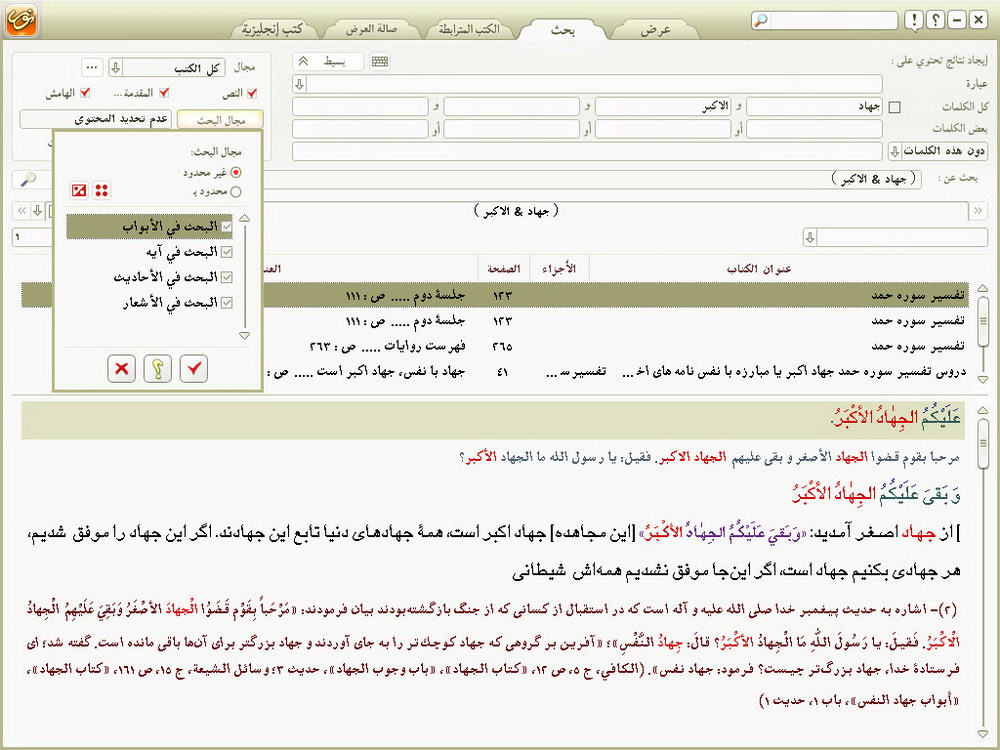Switch to the الكتب المترابطة tab

469,29
